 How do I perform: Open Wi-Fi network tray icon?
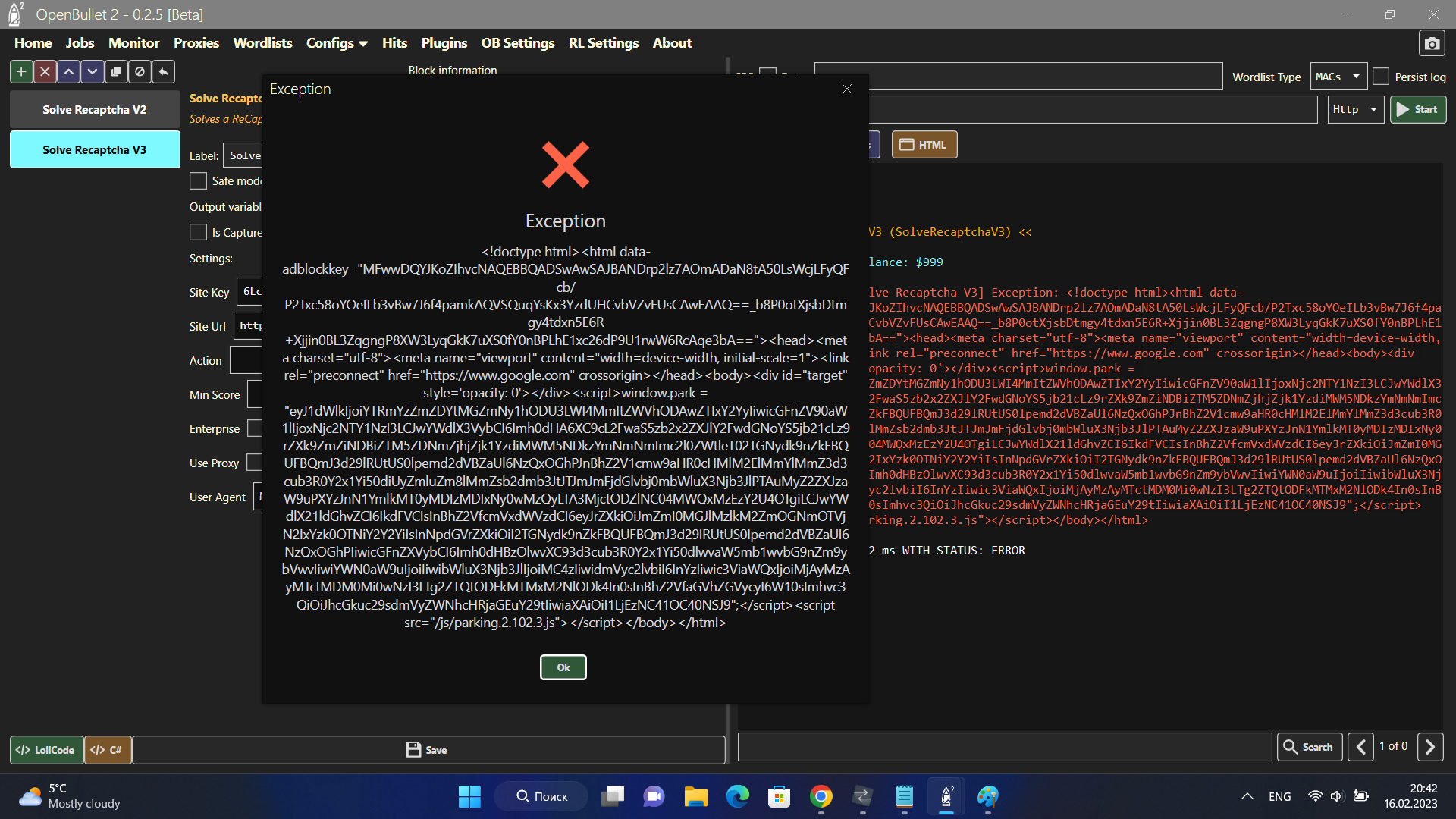1315,797
